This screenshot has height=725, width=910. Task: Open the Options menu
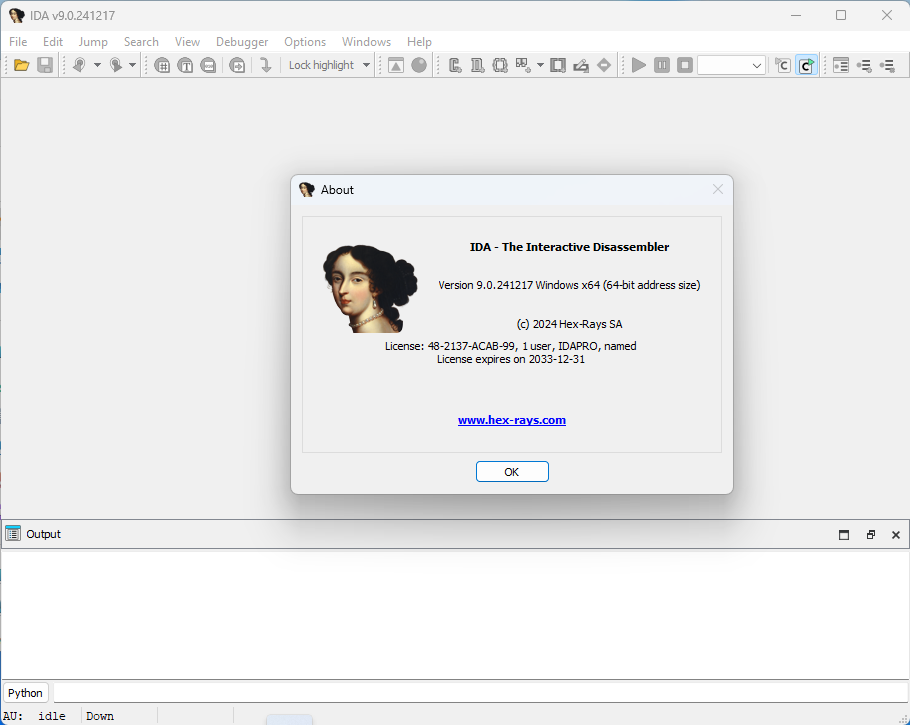(x=305, y=42)
